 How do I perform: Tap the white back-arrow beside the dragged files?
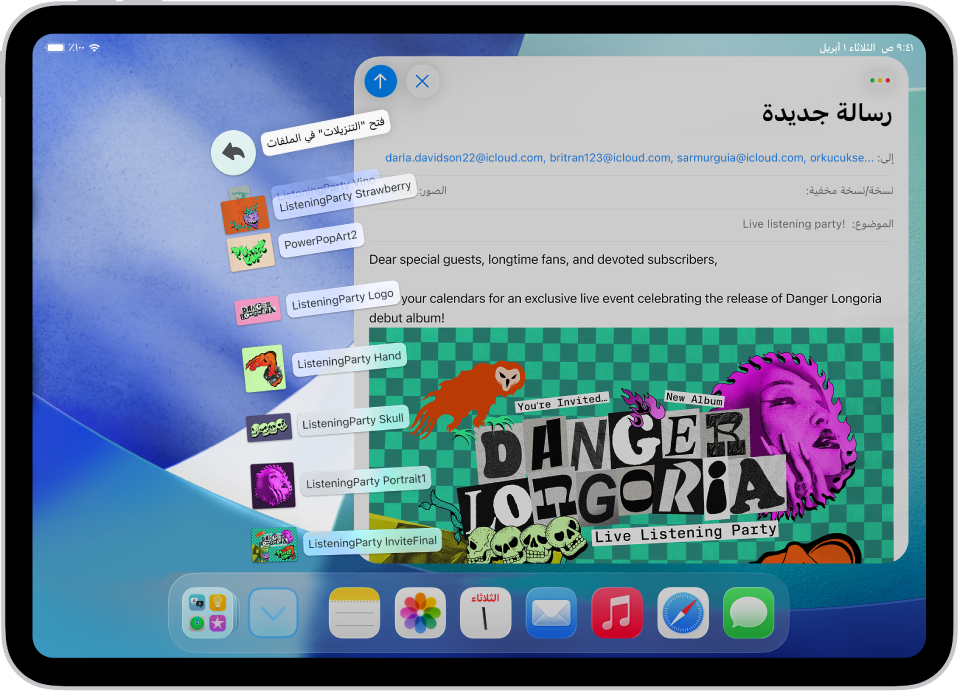[x=233, y=154]
